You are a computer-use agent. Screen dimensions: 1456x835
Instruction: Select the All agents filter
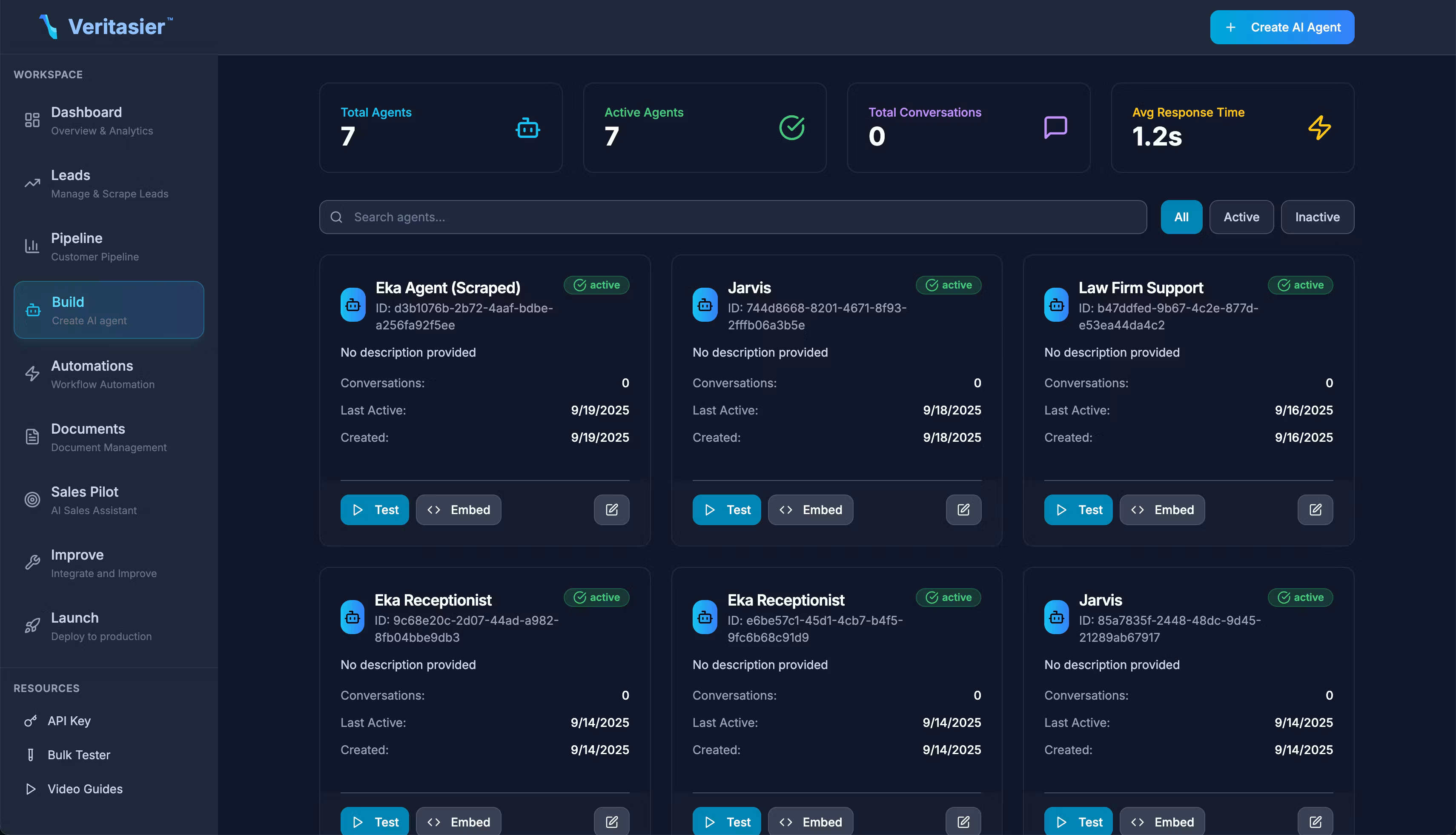(x=1181, y=217)
